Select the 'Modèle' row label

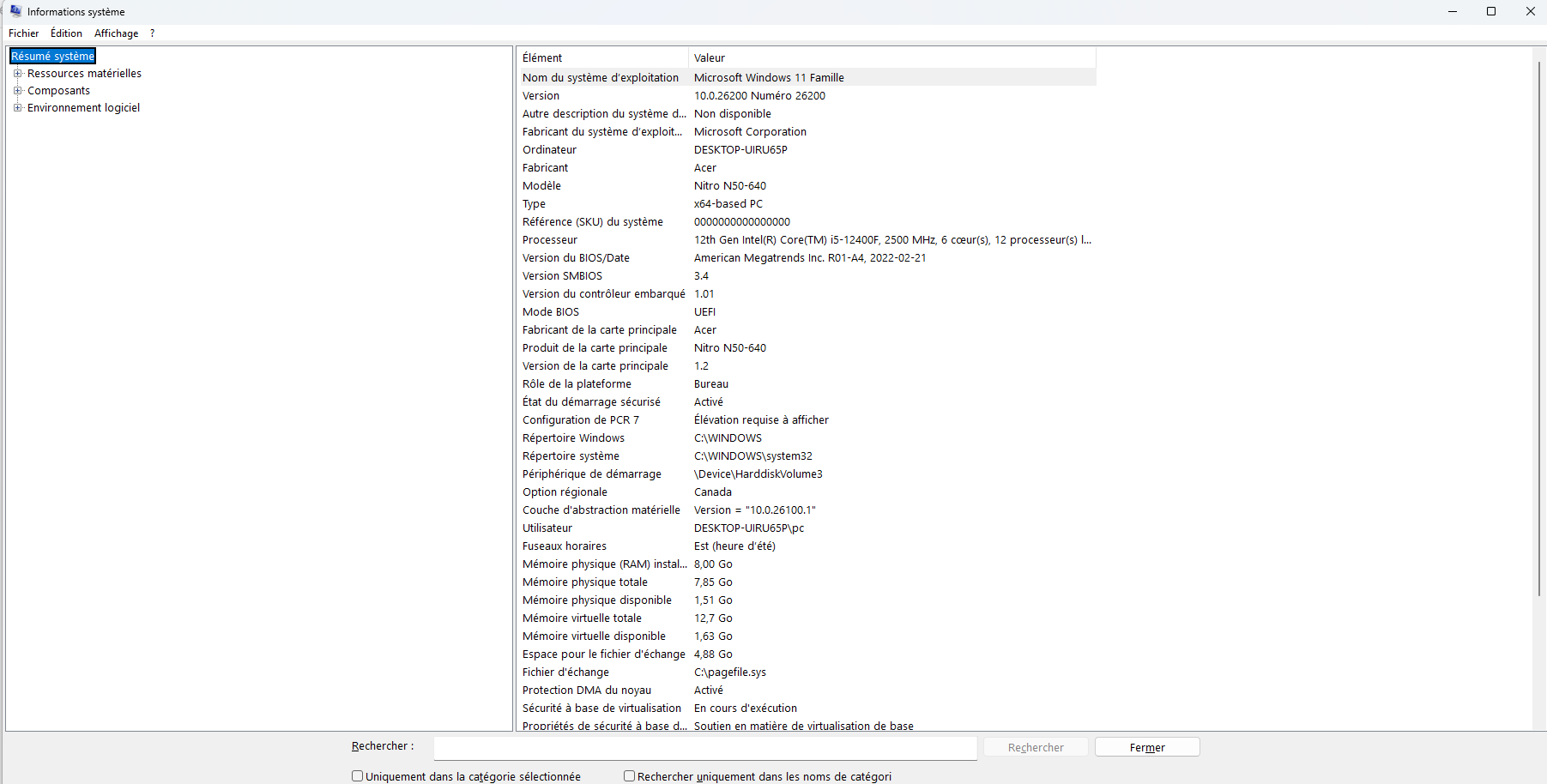pyautogui.click(x=541, y=186)
